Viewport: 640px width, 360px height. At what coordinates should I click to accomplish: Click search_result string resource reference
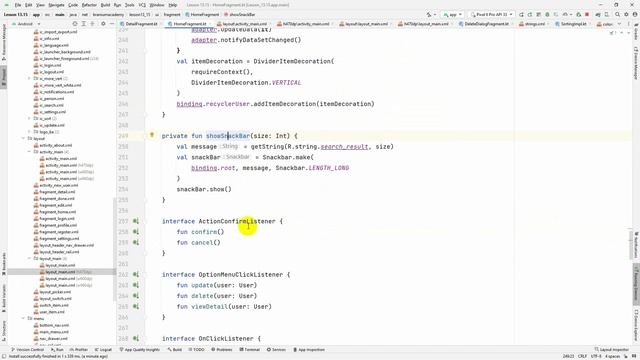pyautogui.click(x=344, y=147)
